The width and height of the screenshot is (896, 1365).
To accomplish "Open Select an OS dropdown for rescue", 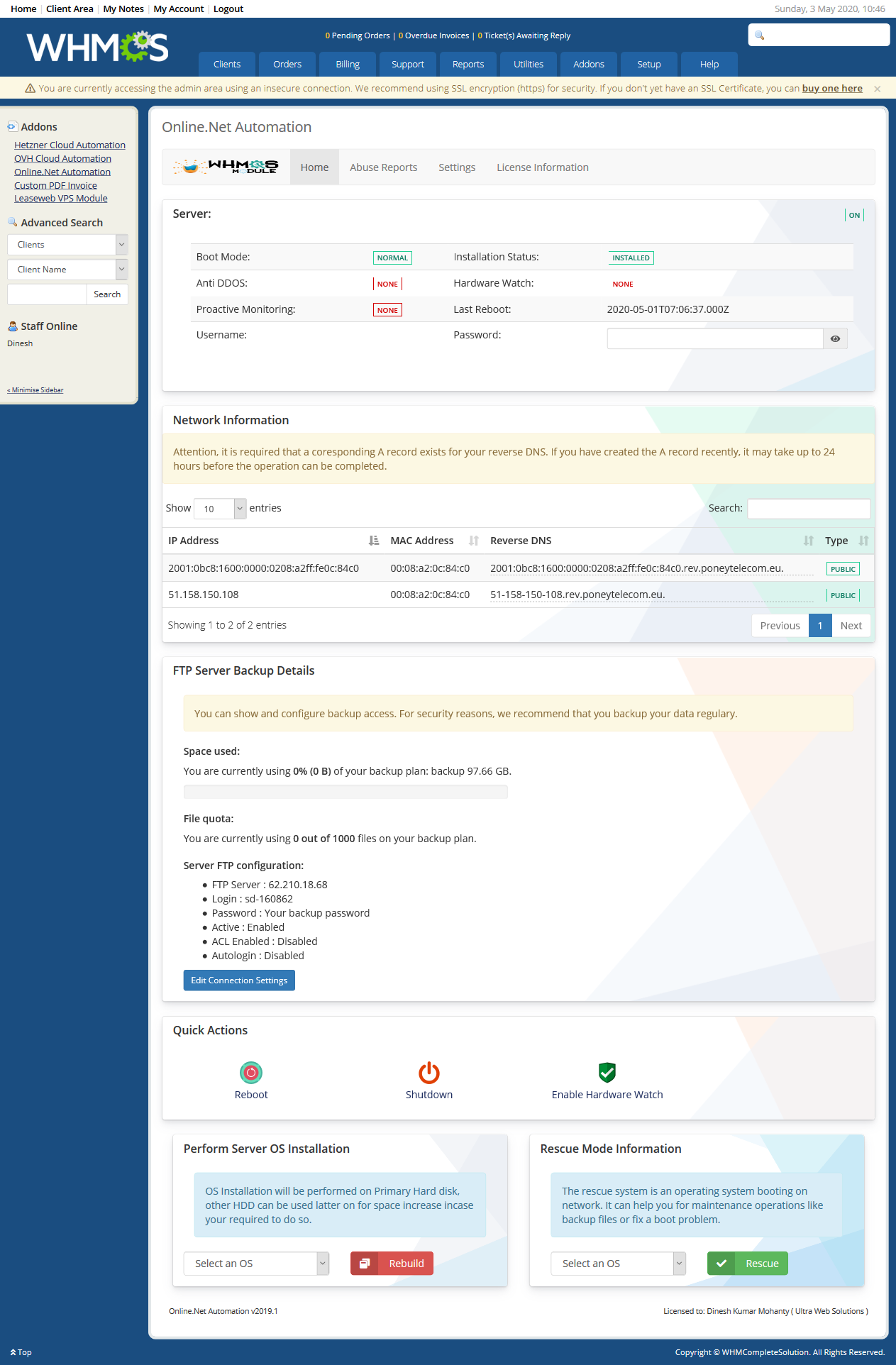I will (x=618, y=1264).
